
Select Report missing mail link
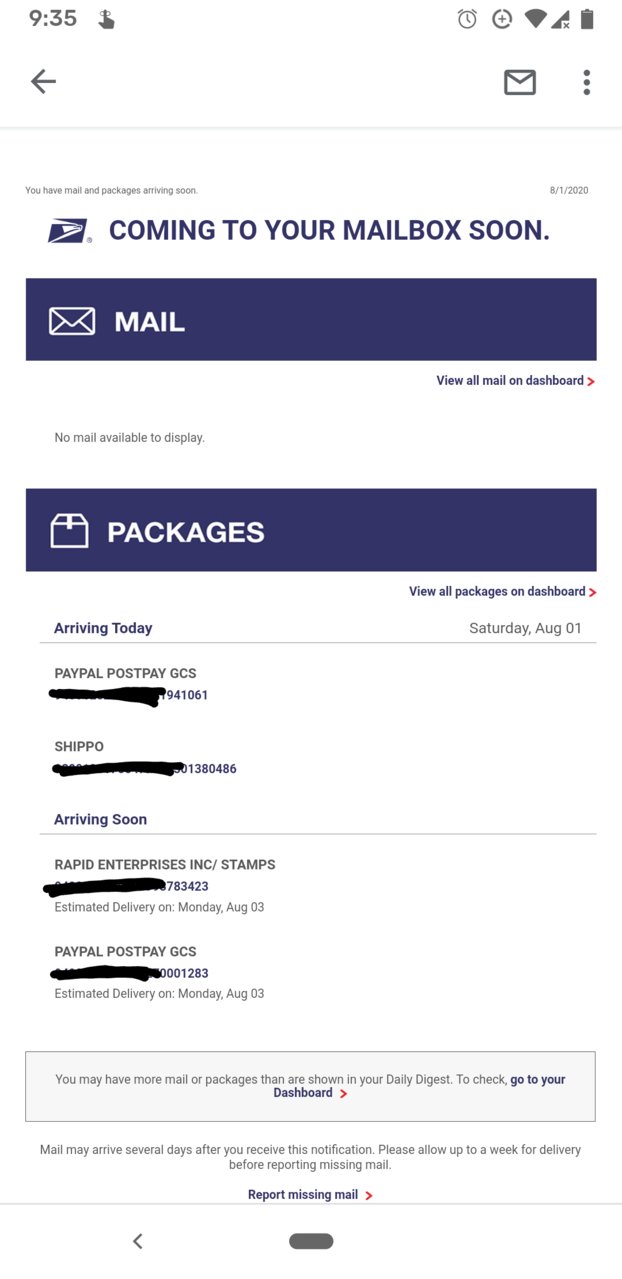[303, 1195]
